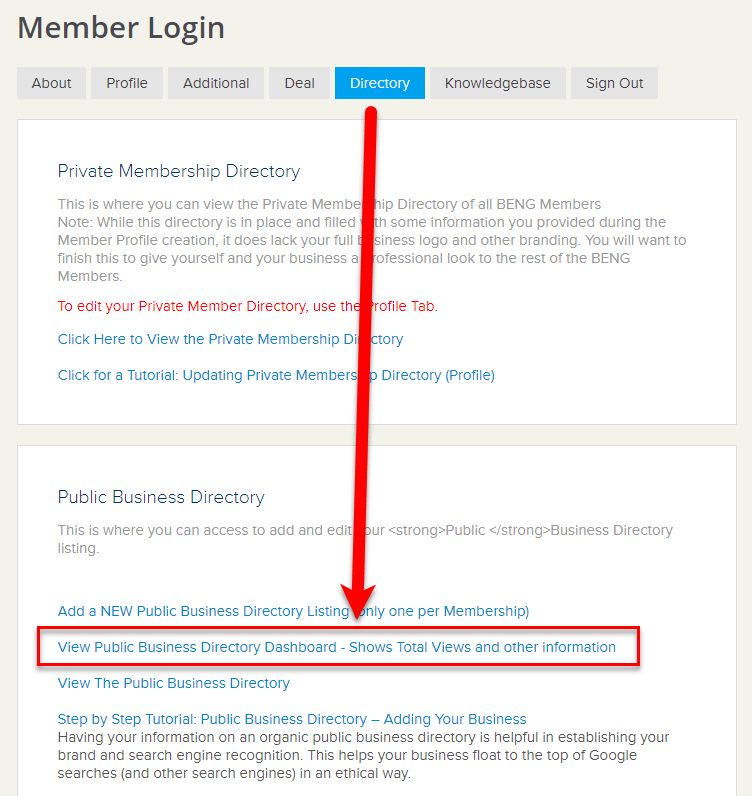Click the Private Membership Directory section heading

coord(179,171)
